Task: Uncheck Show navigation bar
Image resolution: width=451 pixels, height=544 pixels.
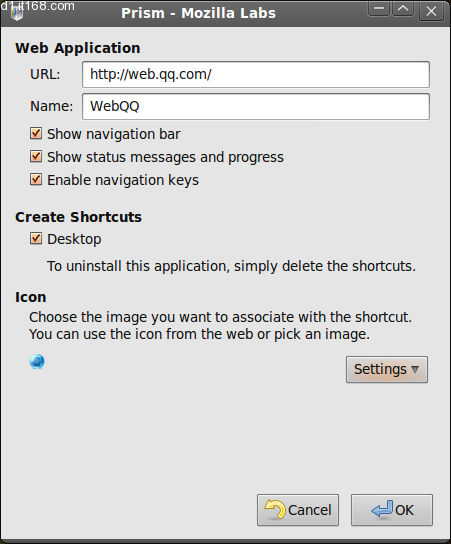Action: [36, 134]
